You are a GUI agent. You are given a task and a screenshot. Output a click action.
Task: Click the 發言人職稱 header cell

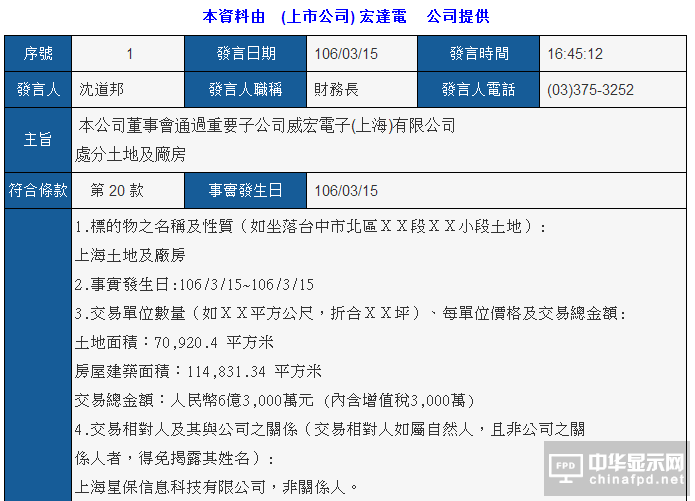coord(246,90)
